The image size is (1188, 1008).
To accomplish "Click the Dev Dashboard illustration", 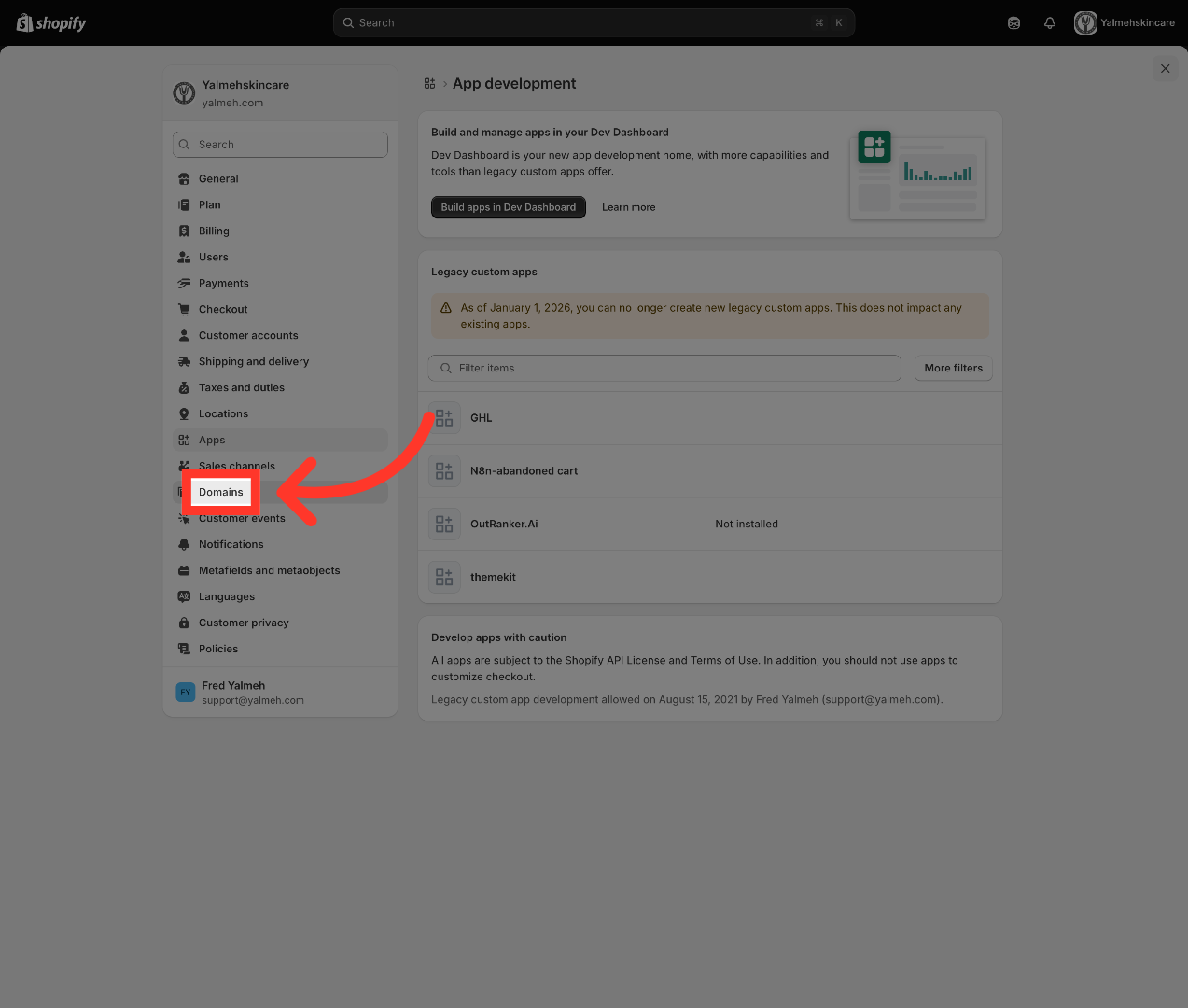I will pos(918,175).
